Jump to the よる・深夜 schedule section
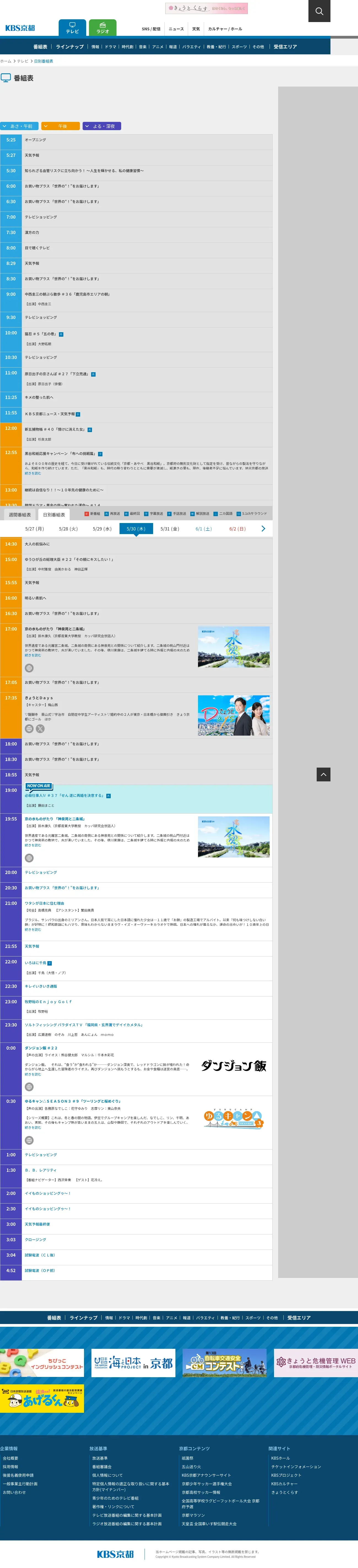 click(102, 126)
